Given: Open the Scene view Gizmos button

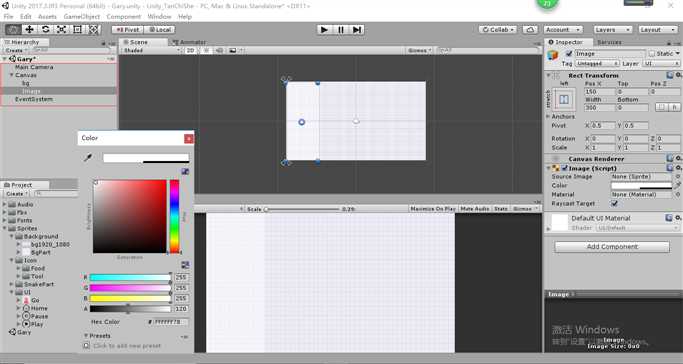Looking at the screenshot, I should 419,51.
